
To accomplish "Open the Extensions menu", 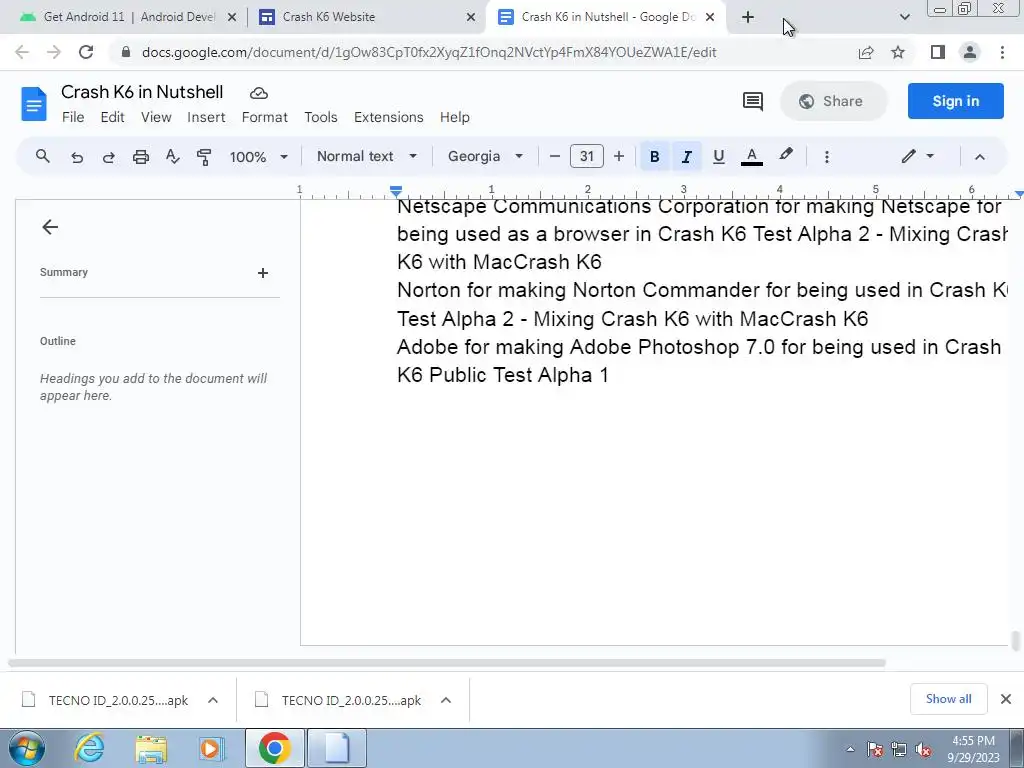I will (x=389, y=117).
